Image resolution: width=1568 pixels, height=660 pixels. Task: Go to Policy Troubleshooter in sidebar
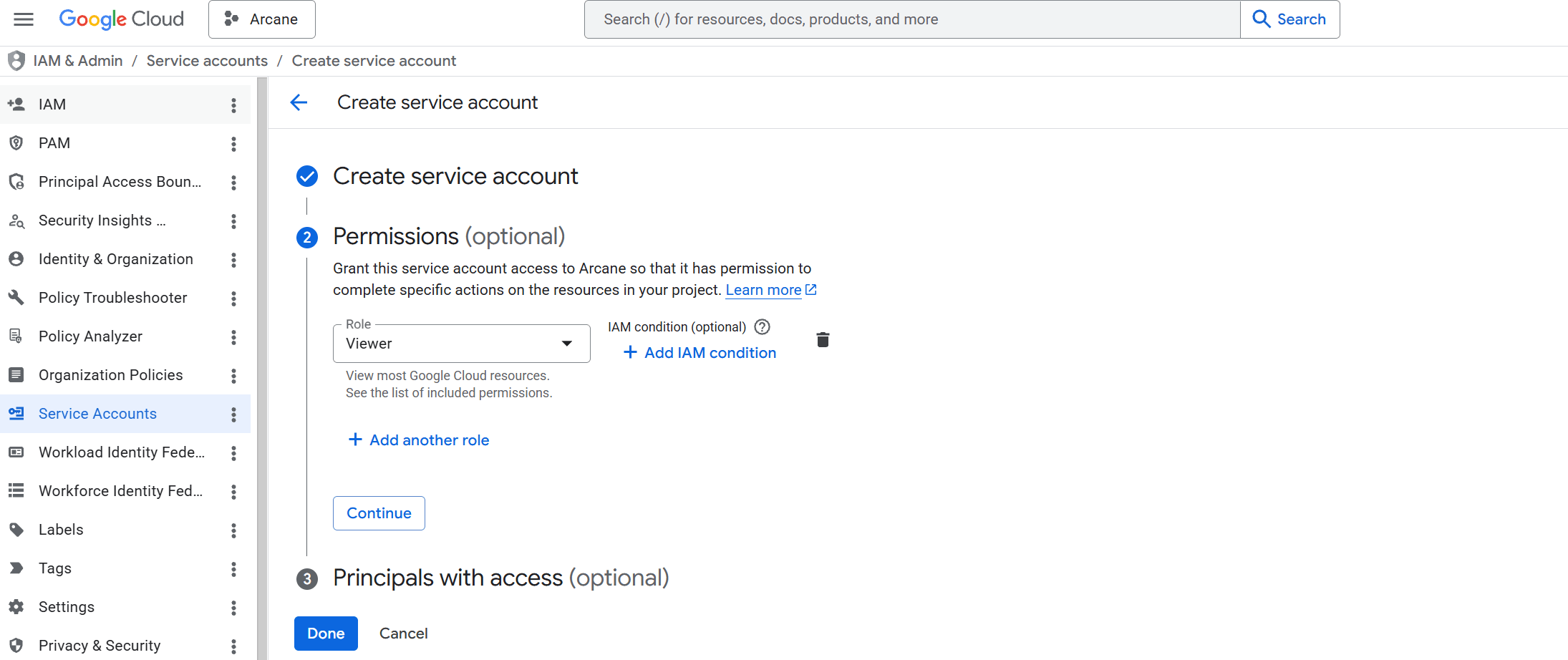pyautogui.click(x=112, y=298)
